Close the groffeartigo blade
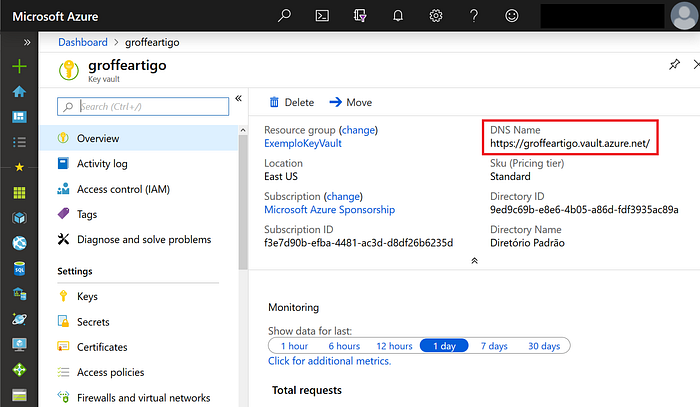The width and height of the screenshot is (700, 407). (x=696, y=64)
